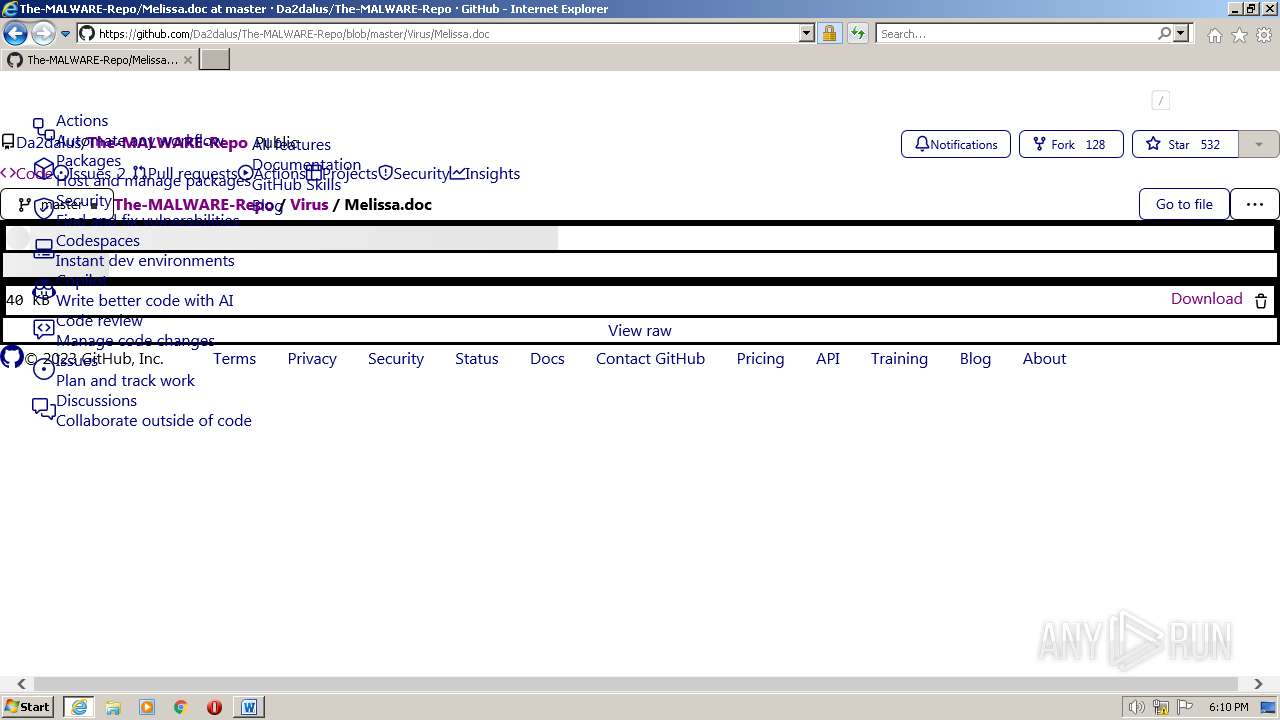Open Windows Explorer folder taskbar icon
This screenshot has height=720, width=1280.
[113, 707]
